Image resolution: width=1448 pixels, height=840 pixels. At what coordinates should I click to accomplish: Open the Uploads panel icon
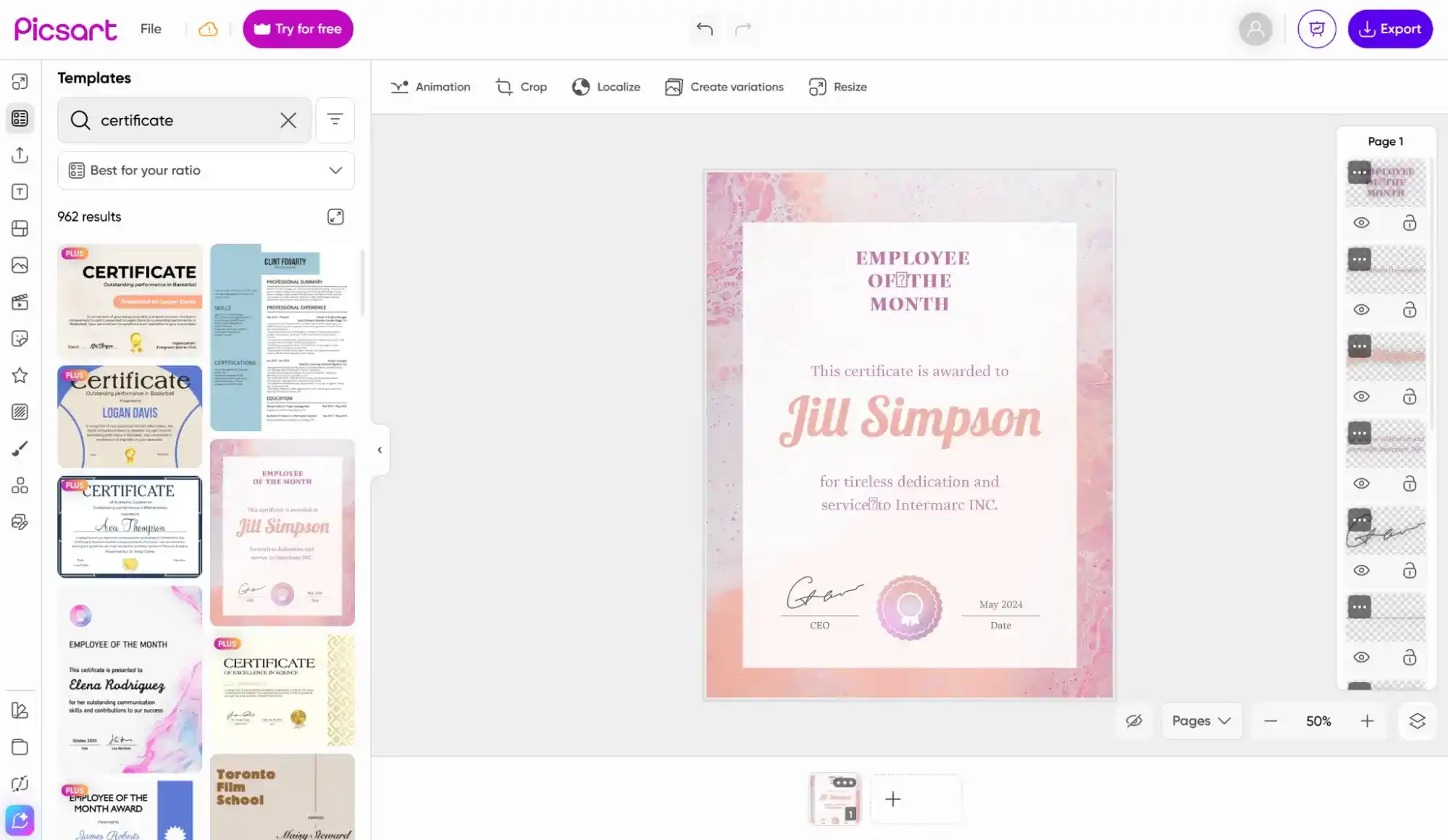point(20,155)
